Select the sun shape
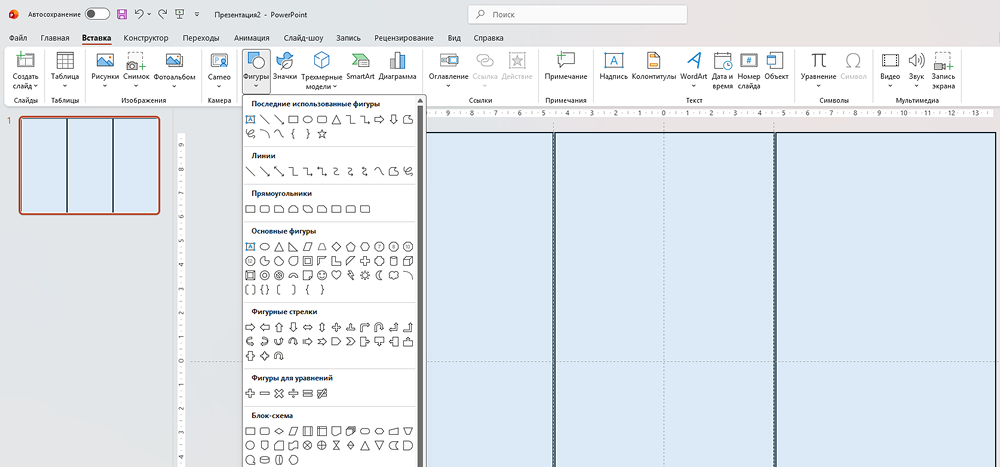Viewport: 1000px width, 467px height. click(x=365, y=276)
